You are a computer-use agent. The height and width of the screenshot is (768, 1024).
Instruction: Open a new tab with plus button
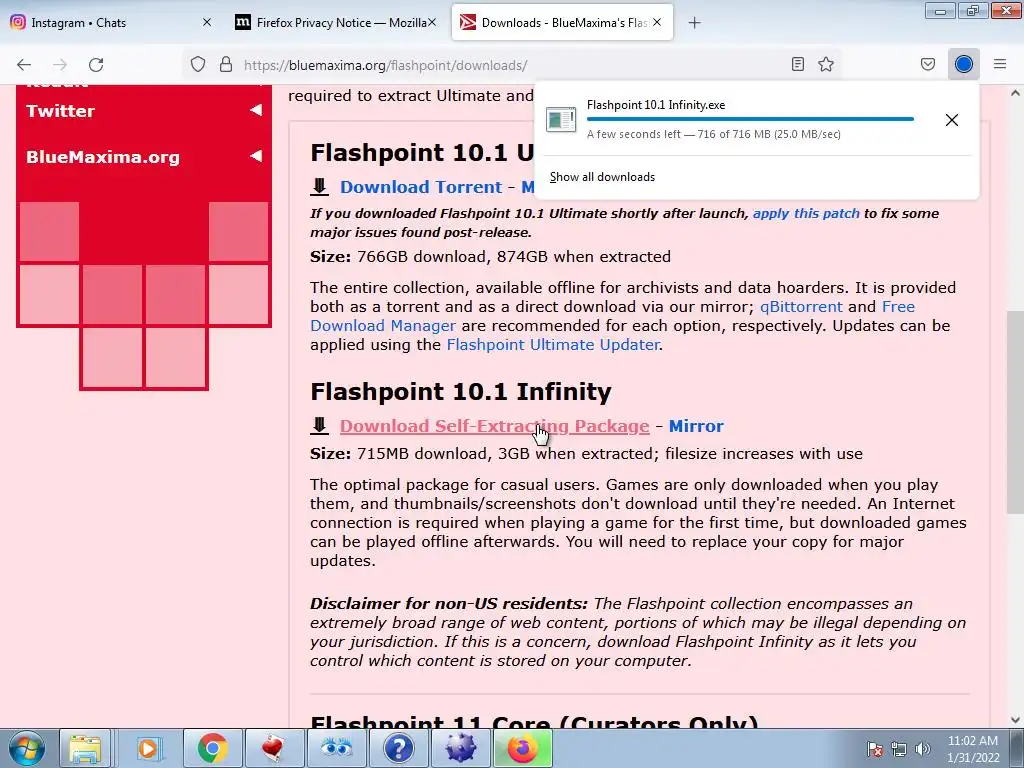(694, 23)
